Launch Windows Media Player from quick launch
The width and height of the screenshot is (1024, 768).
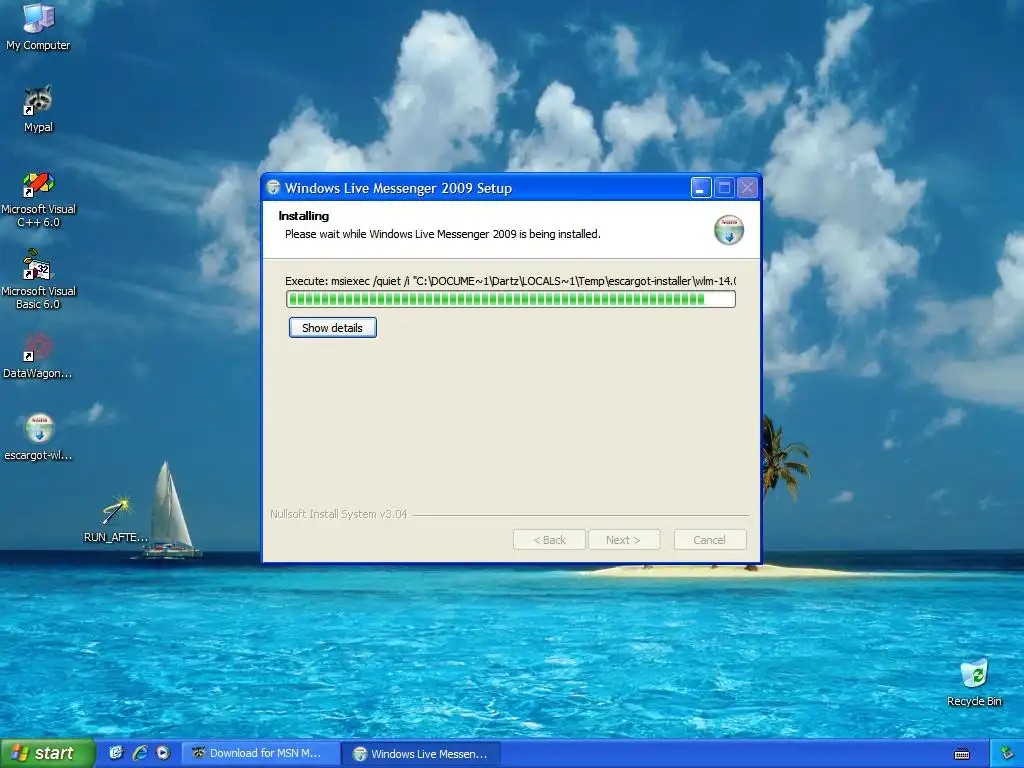click(x=163, y=753)
